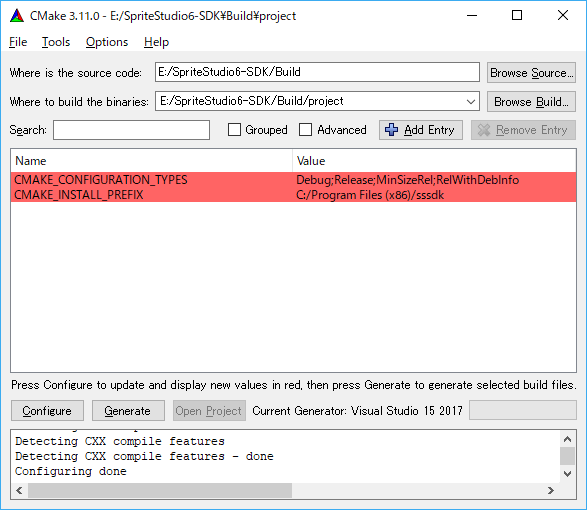Click the 'Configuring done' log line
This screenshot has height=510, width=587.
click(71, 471)
